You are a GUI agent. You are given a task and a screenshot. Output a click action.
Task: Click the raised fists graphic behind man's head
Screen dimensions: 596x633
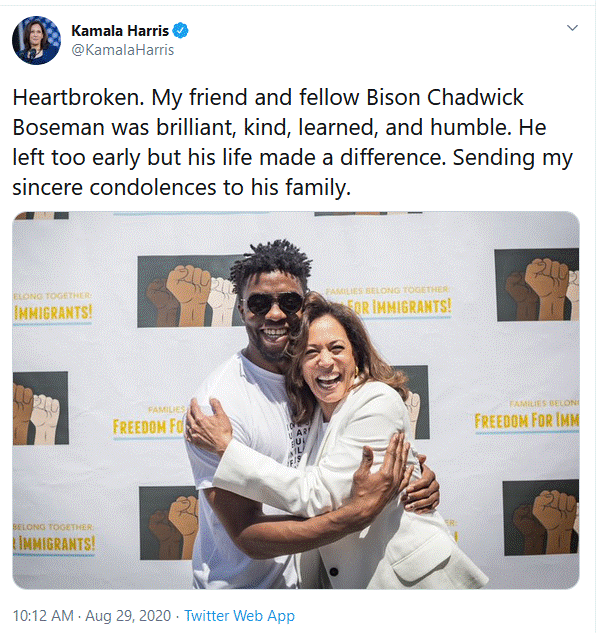pyautogui.click(x=189, y=291)
